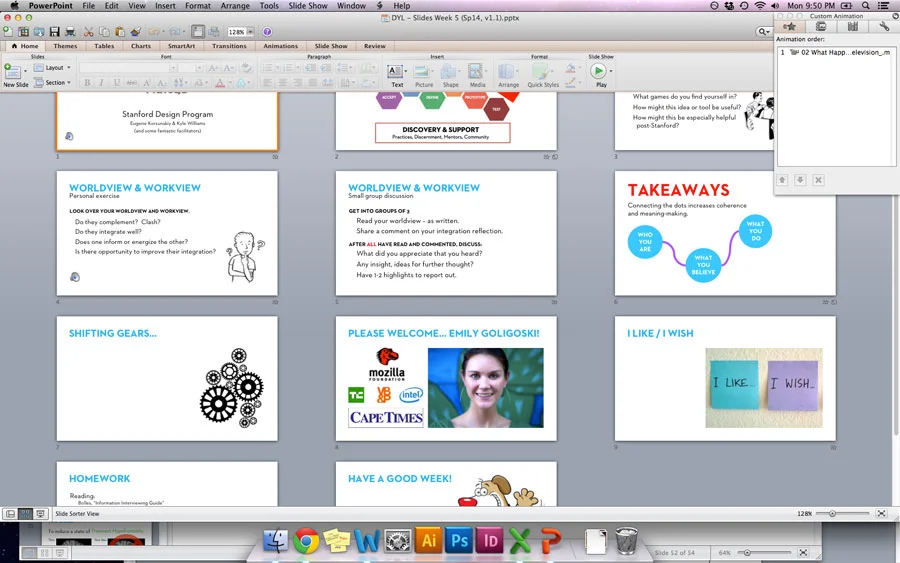Adjust the zoom slider in the status bar

click(832, 514)
